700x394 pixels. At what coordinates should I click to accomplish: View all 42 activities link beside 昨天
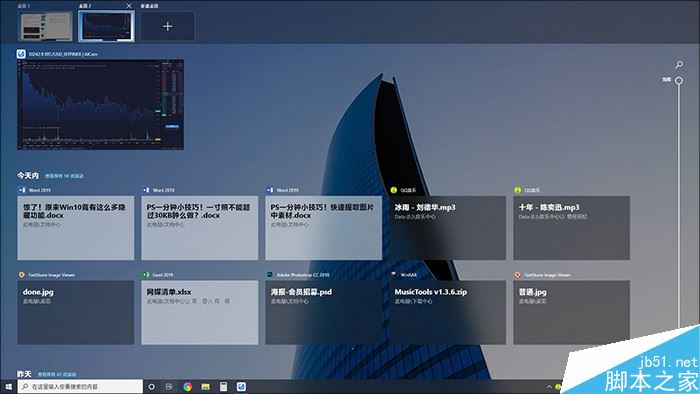point(57,374)
